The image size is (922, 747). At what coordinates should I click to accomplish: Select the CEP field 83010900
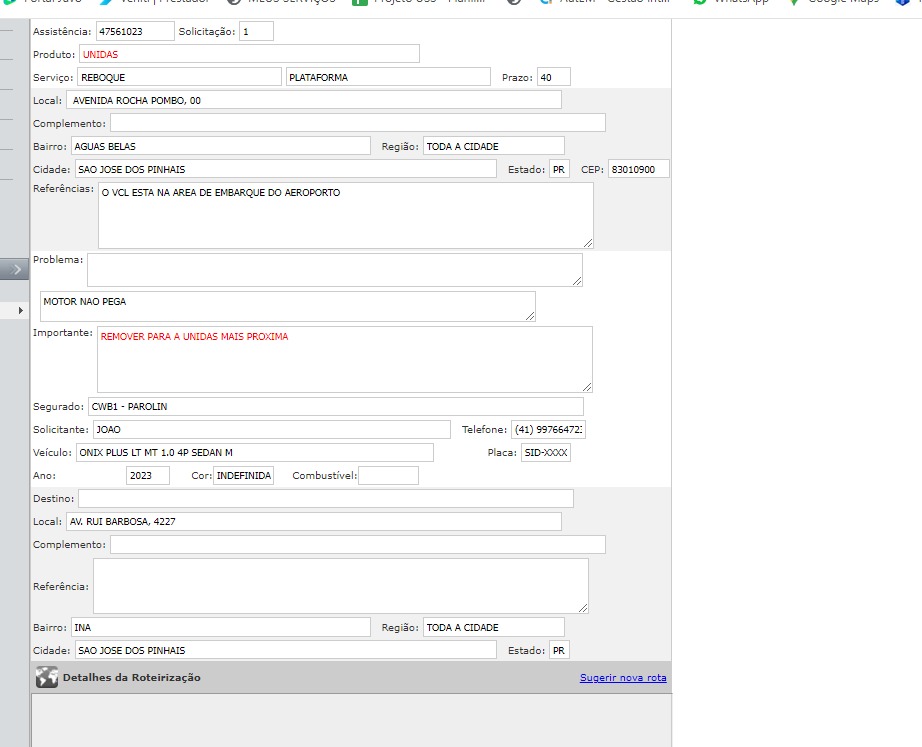tap(639, 169)
